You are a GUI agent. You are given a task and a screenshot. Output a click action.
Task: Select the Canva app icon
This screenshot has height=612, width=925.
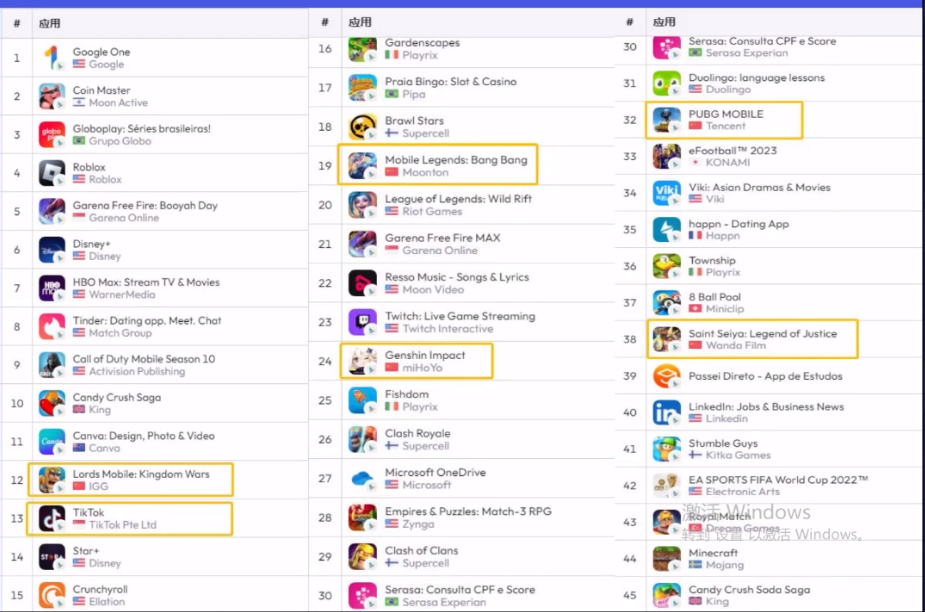tap(52, 441)
